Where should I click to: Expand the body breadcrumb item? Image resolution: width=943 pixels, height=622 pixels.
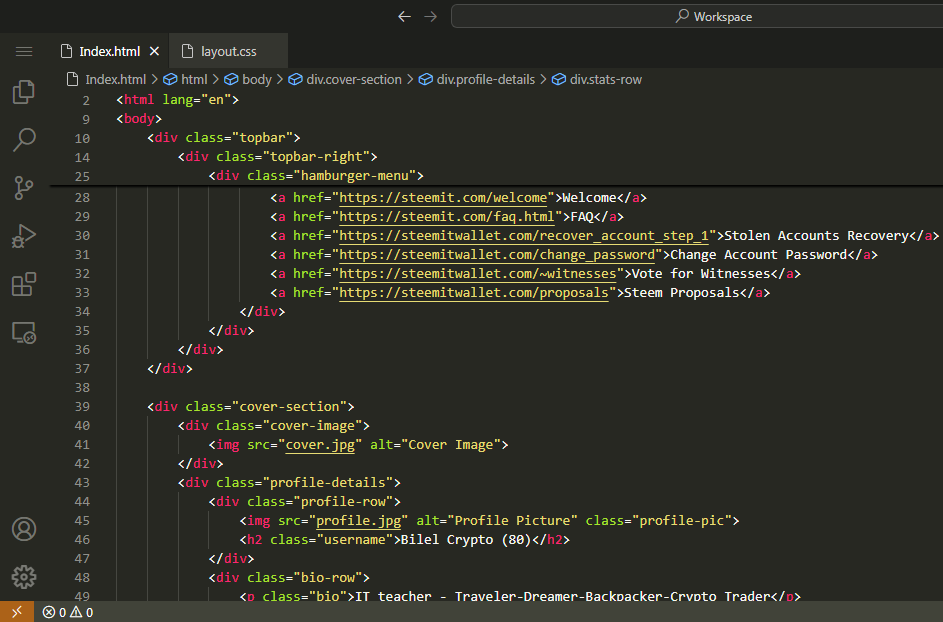coord(256,79)
